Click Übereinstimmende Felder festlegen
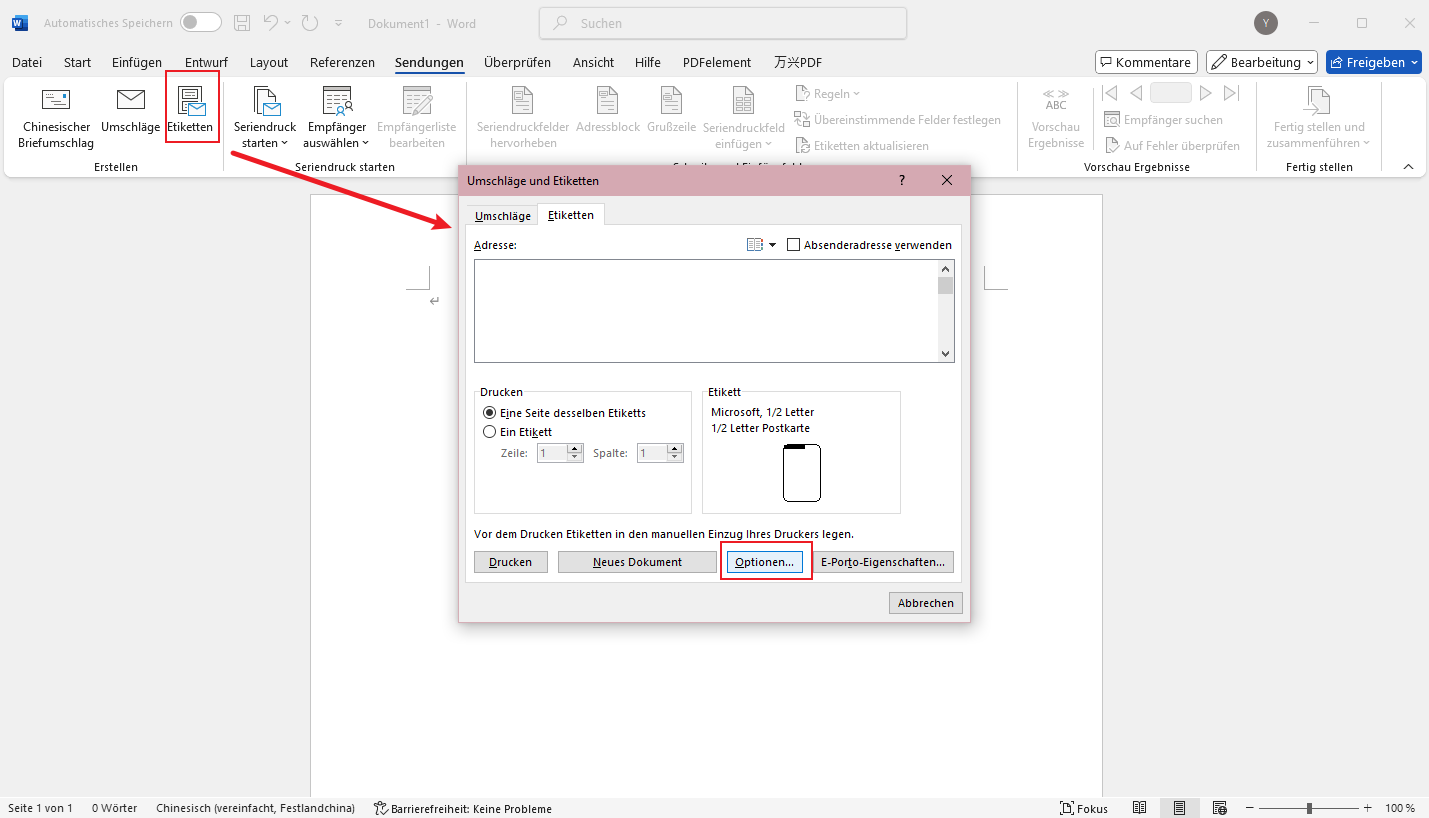Screen dimensions: 1429x818 (x=897, y=120)
